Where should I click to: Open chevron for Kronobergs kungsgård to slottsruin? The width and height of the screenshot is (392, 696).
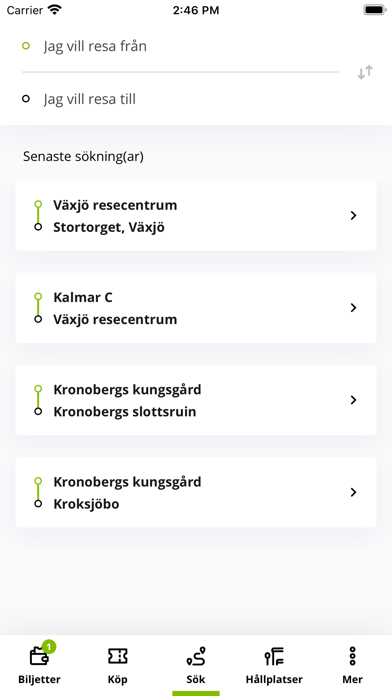pyautogui.click(x=353, y=400)
